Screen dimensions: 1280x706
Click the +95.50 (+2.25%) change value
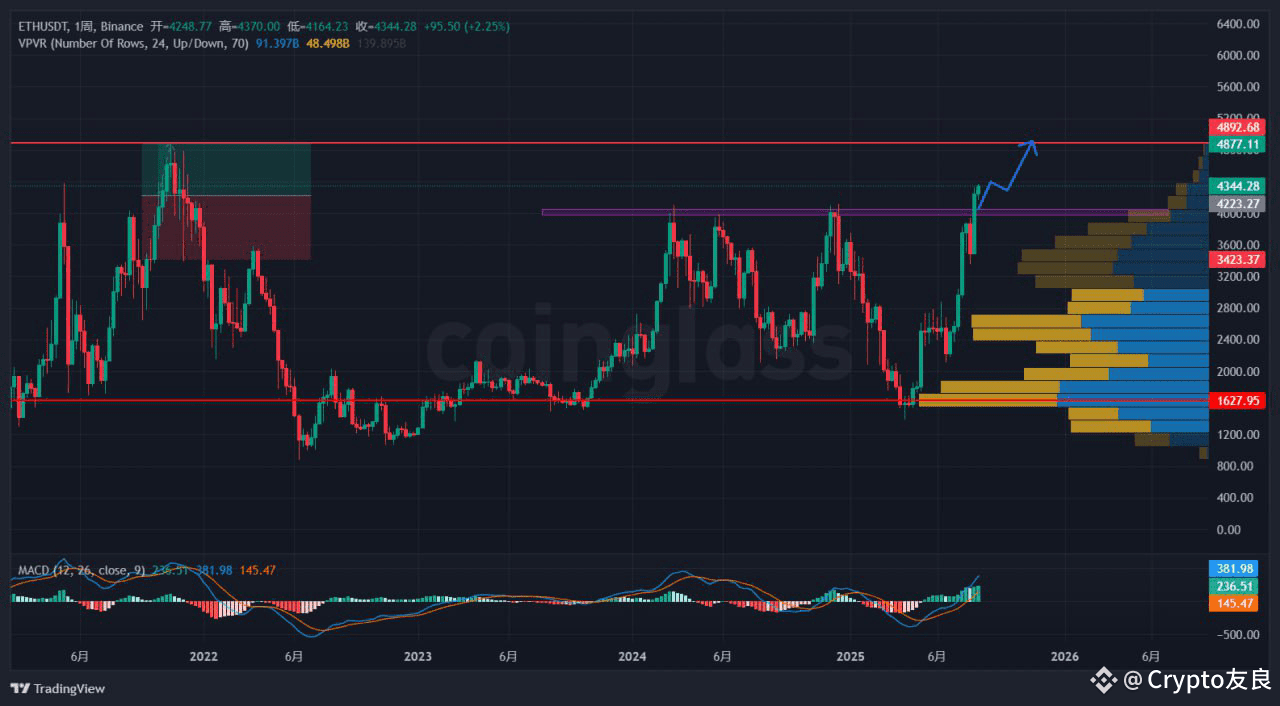click(x=468, y=26)
